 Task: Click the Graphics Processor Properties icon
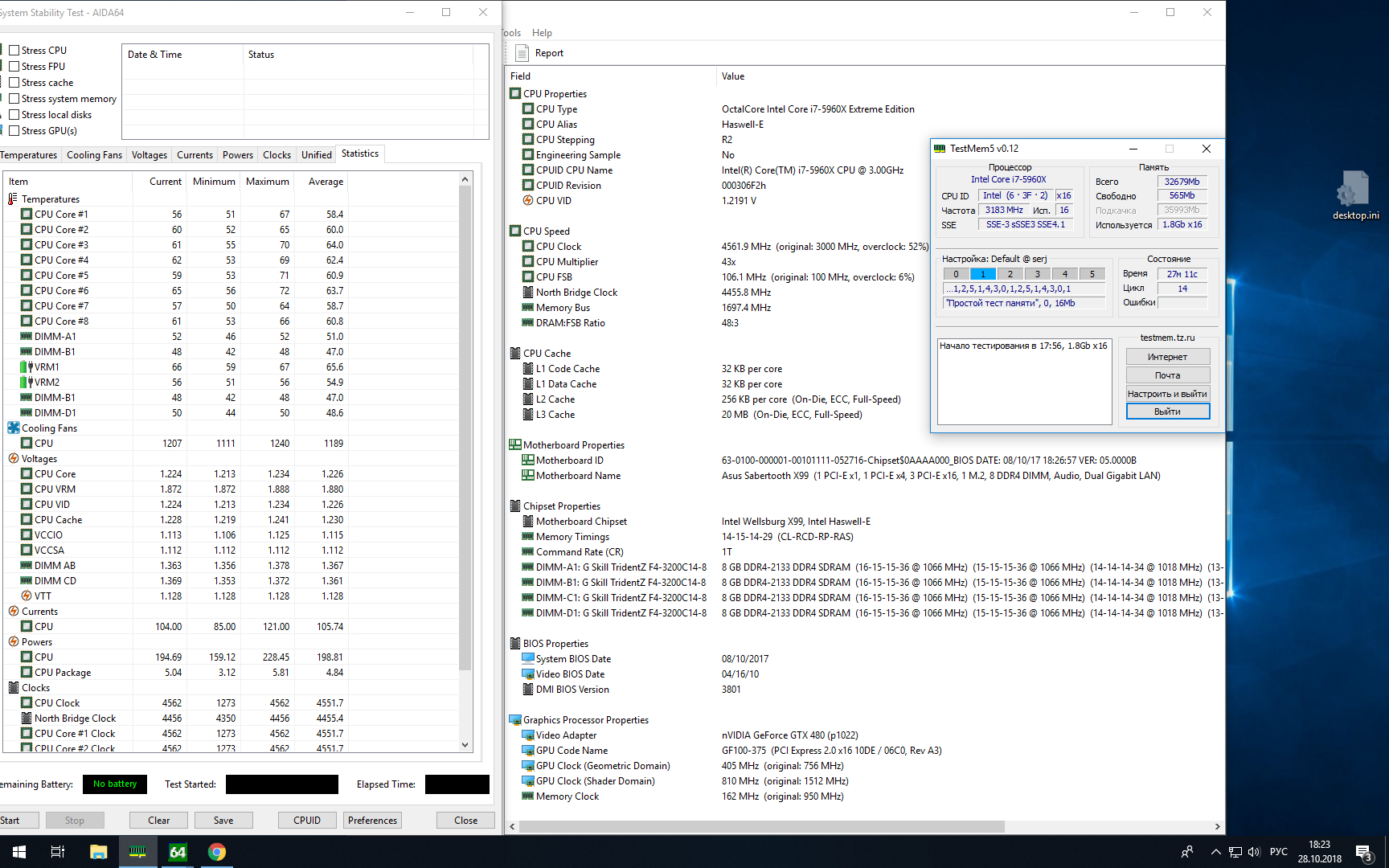[515, 719]
